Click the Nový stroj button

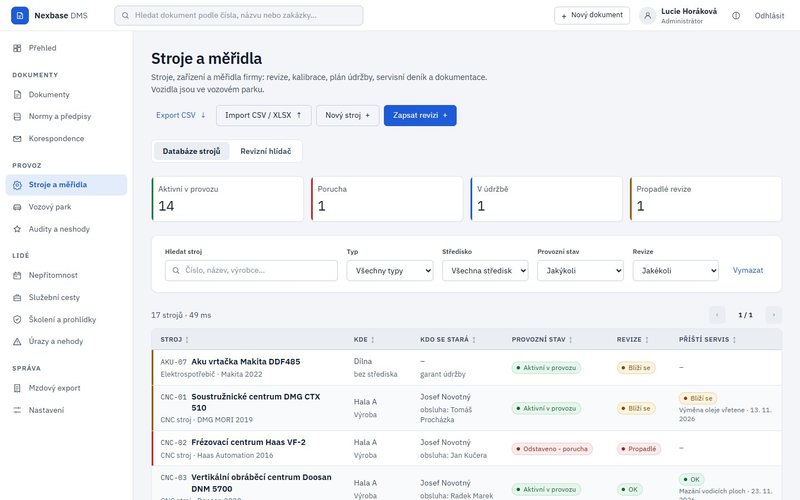click(347, 115)
